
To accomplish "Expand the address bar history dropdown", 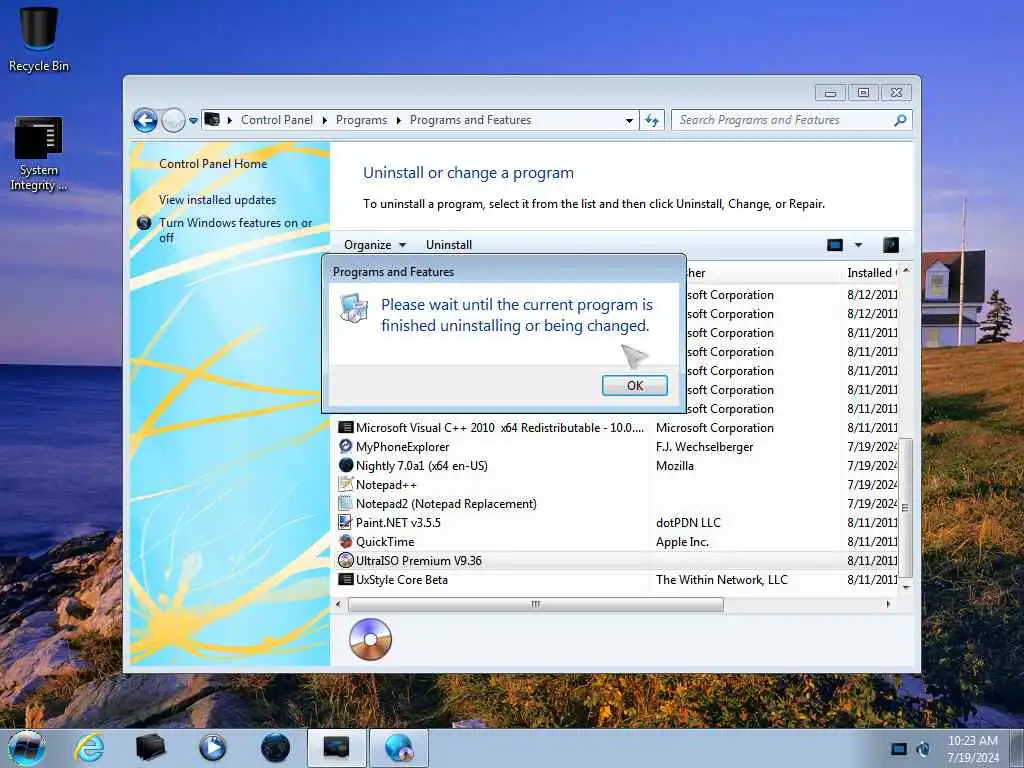I will [x=629, y=120].
